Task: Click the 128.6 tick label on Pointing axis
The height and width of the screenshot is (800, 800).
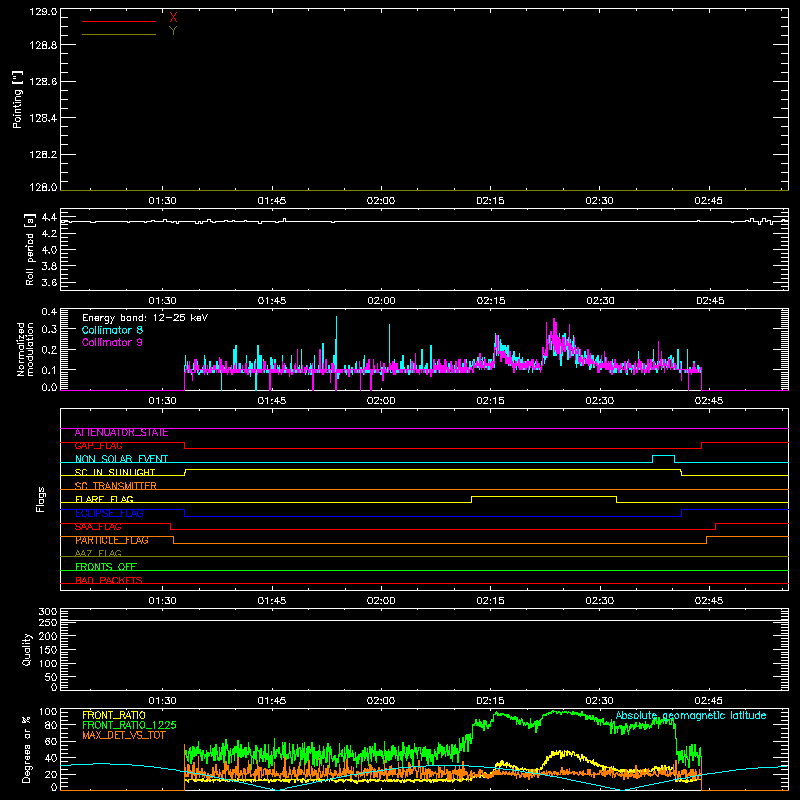Action: (x=43, y=81)
